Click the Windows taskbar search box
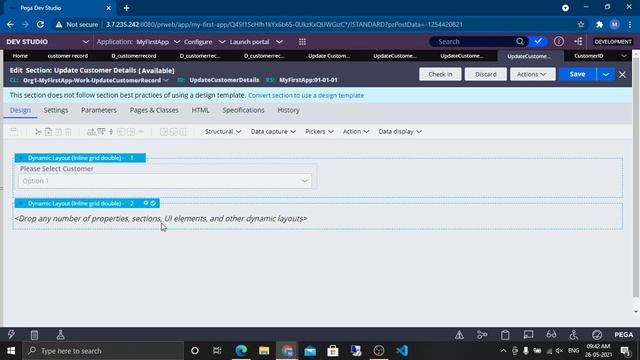This screenshot has width=640, height=360. [103, 351]
